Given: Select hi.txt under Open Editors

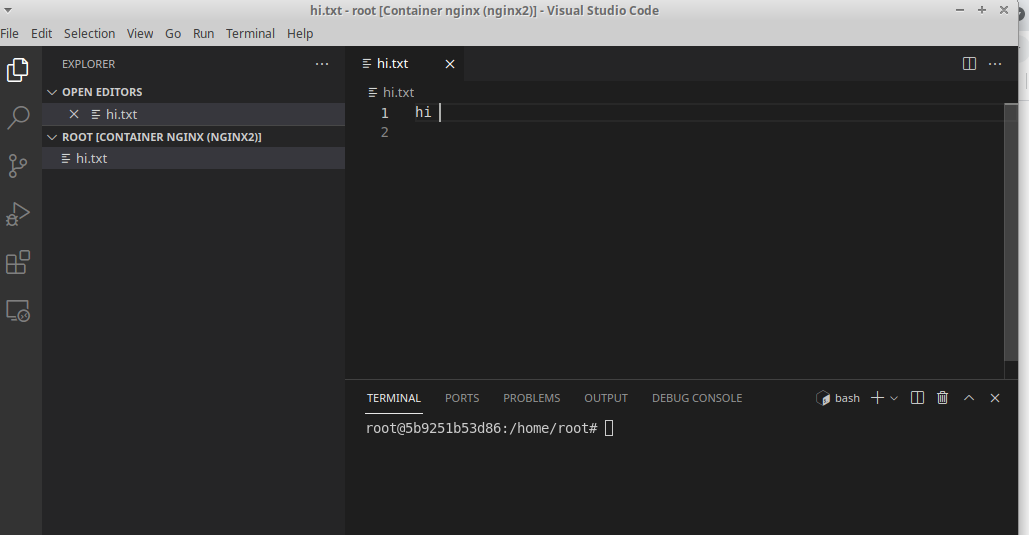Looking at the screenshot, I should pos(194,114).
